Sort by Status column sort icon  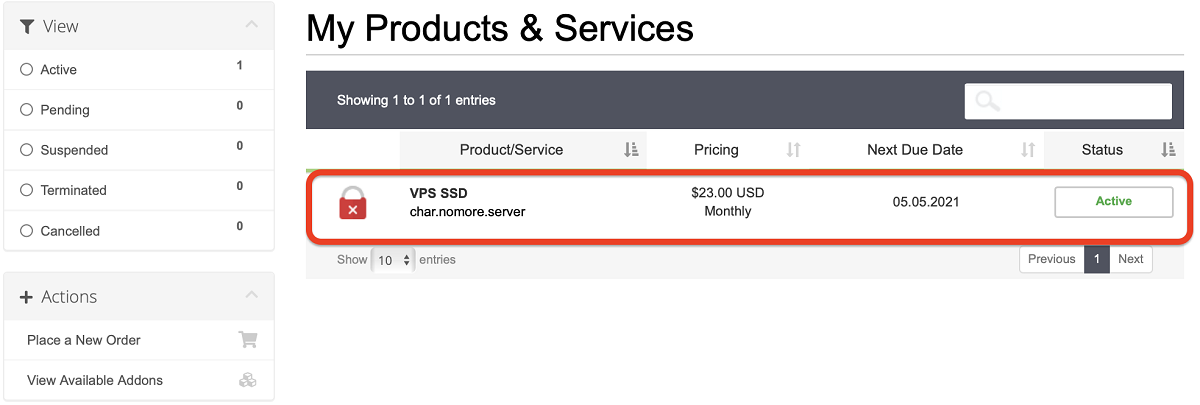1168,150
